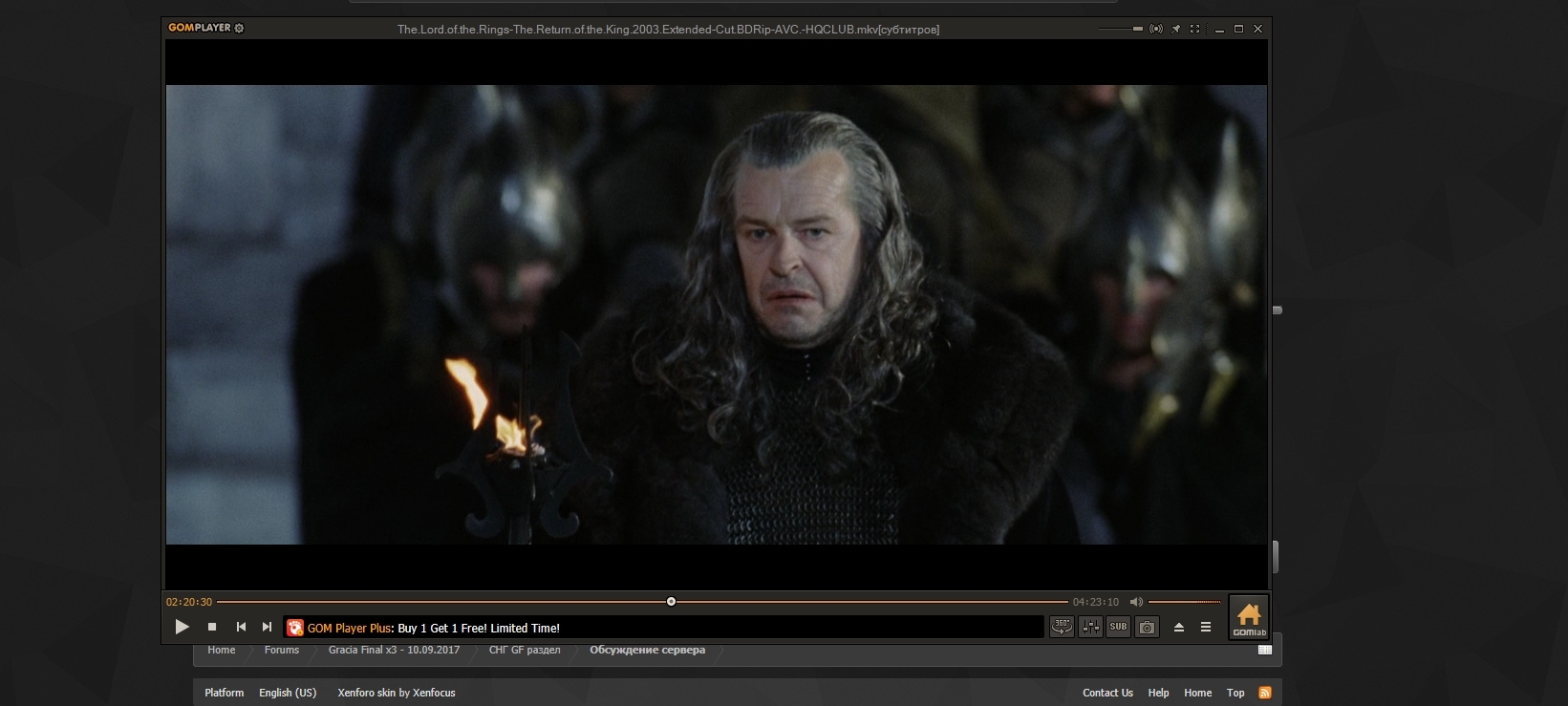1568x706 pixels.
Task: Click Home link in forum footer
Action: click(x=1197, y=693)
